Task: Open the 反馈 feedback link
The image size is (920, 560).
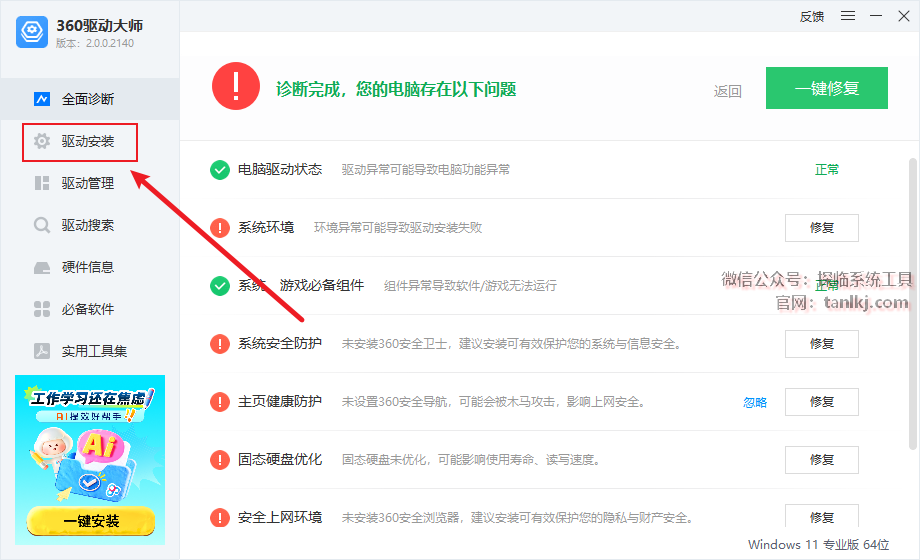Action: pyautogui.click(x=812, y=17)
